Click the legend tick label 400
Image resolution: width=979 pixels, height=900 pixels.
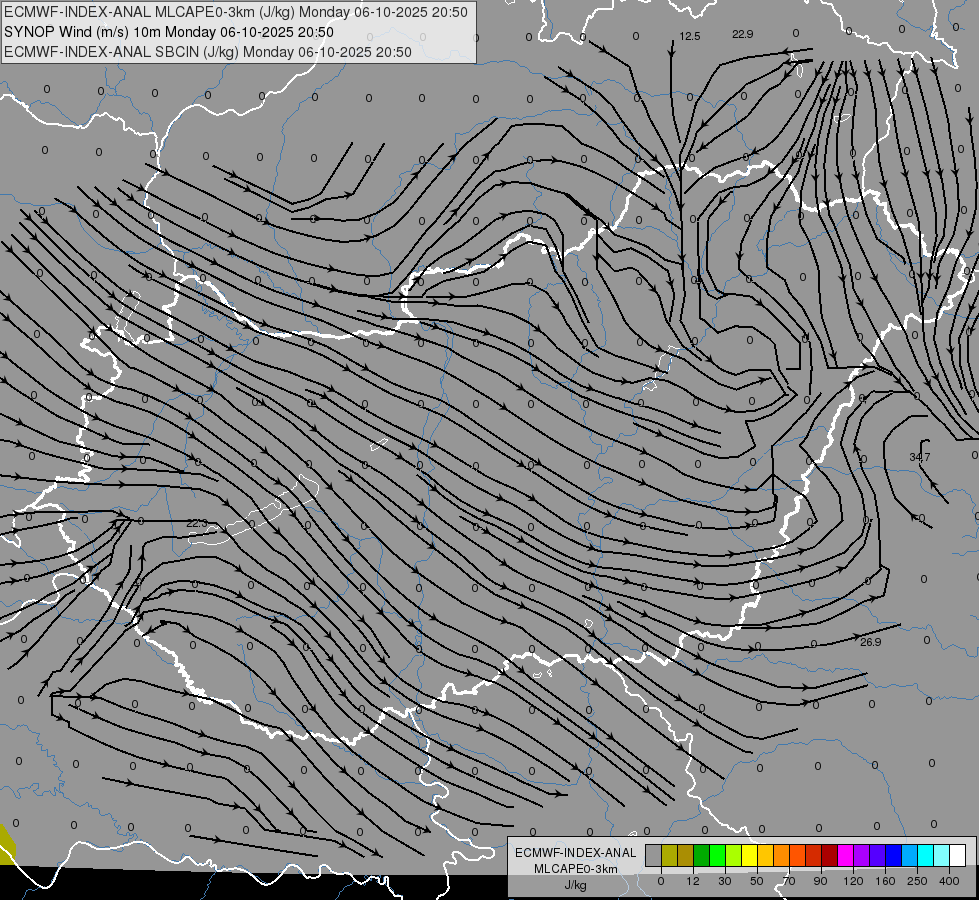coord(949,881)
